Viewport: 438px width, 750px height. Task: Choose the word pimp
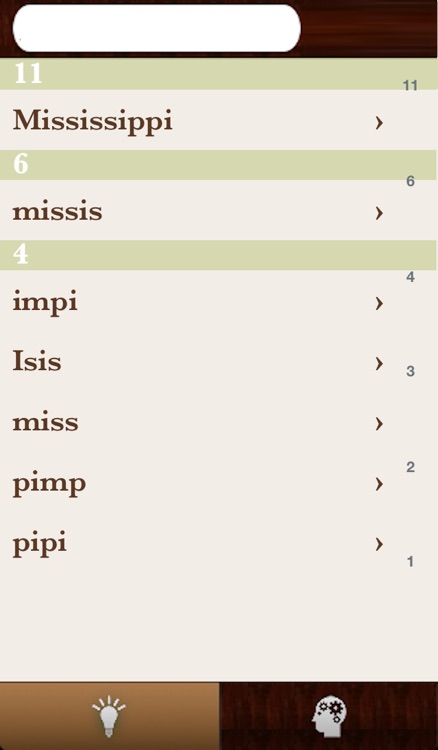tap(49, 485)
